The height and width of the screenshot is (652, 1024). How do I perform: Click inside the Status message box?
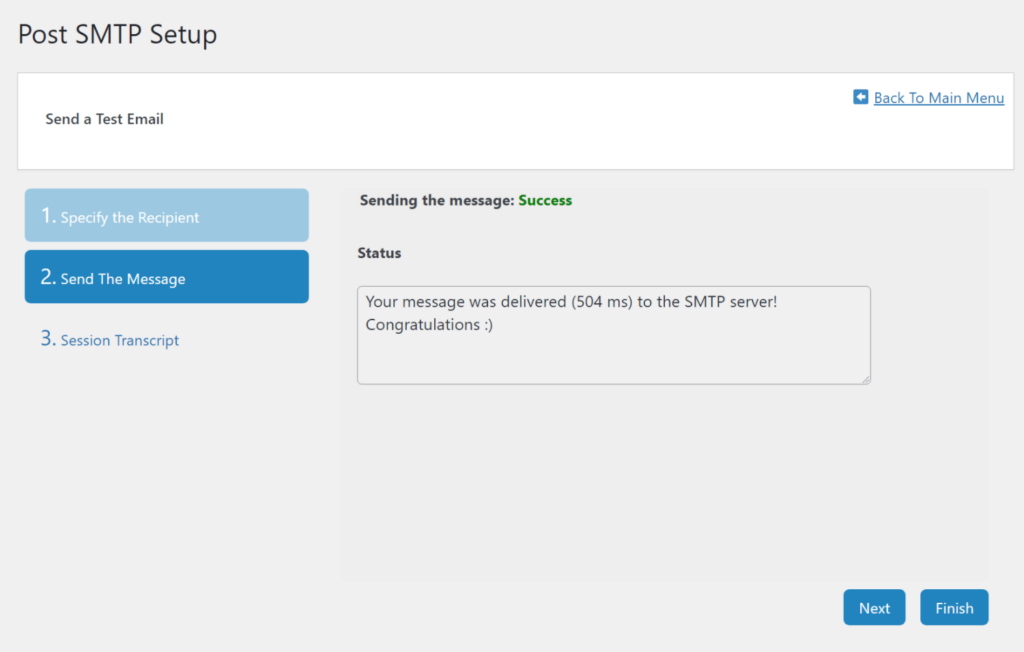click(613, 335)
